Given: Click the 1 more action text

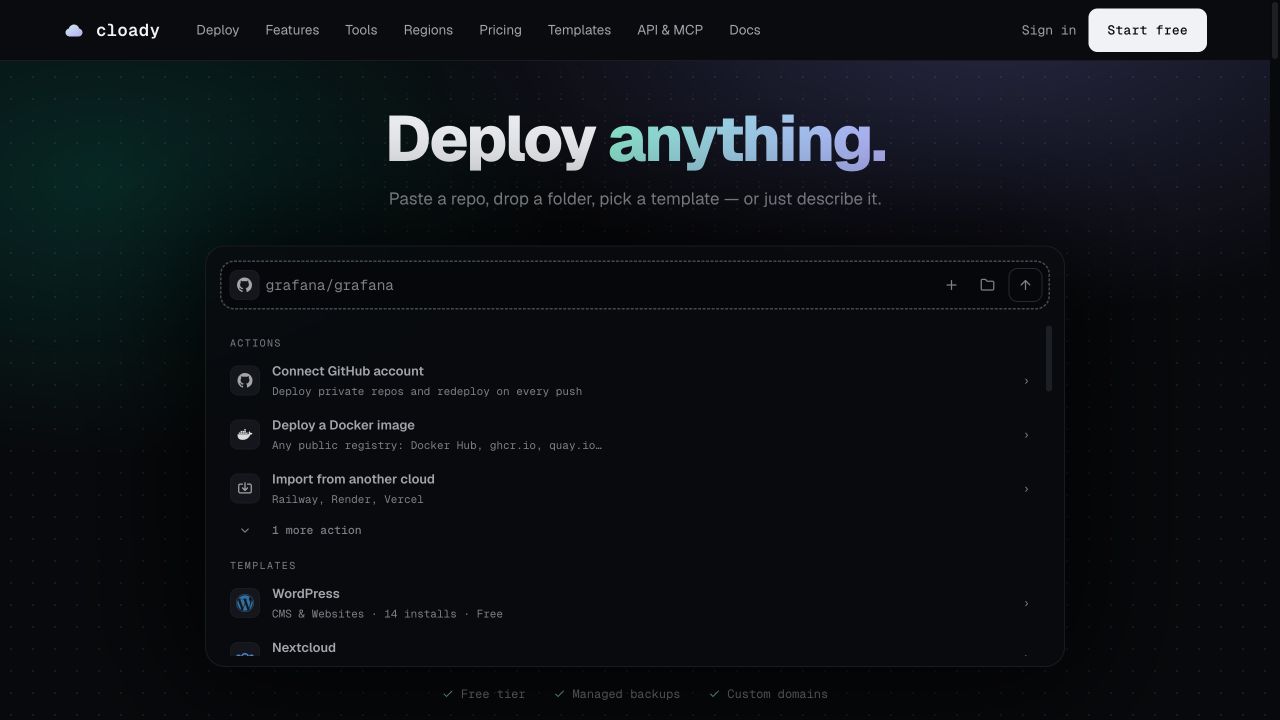Looking at the screenshot, I should coord(317,530).
